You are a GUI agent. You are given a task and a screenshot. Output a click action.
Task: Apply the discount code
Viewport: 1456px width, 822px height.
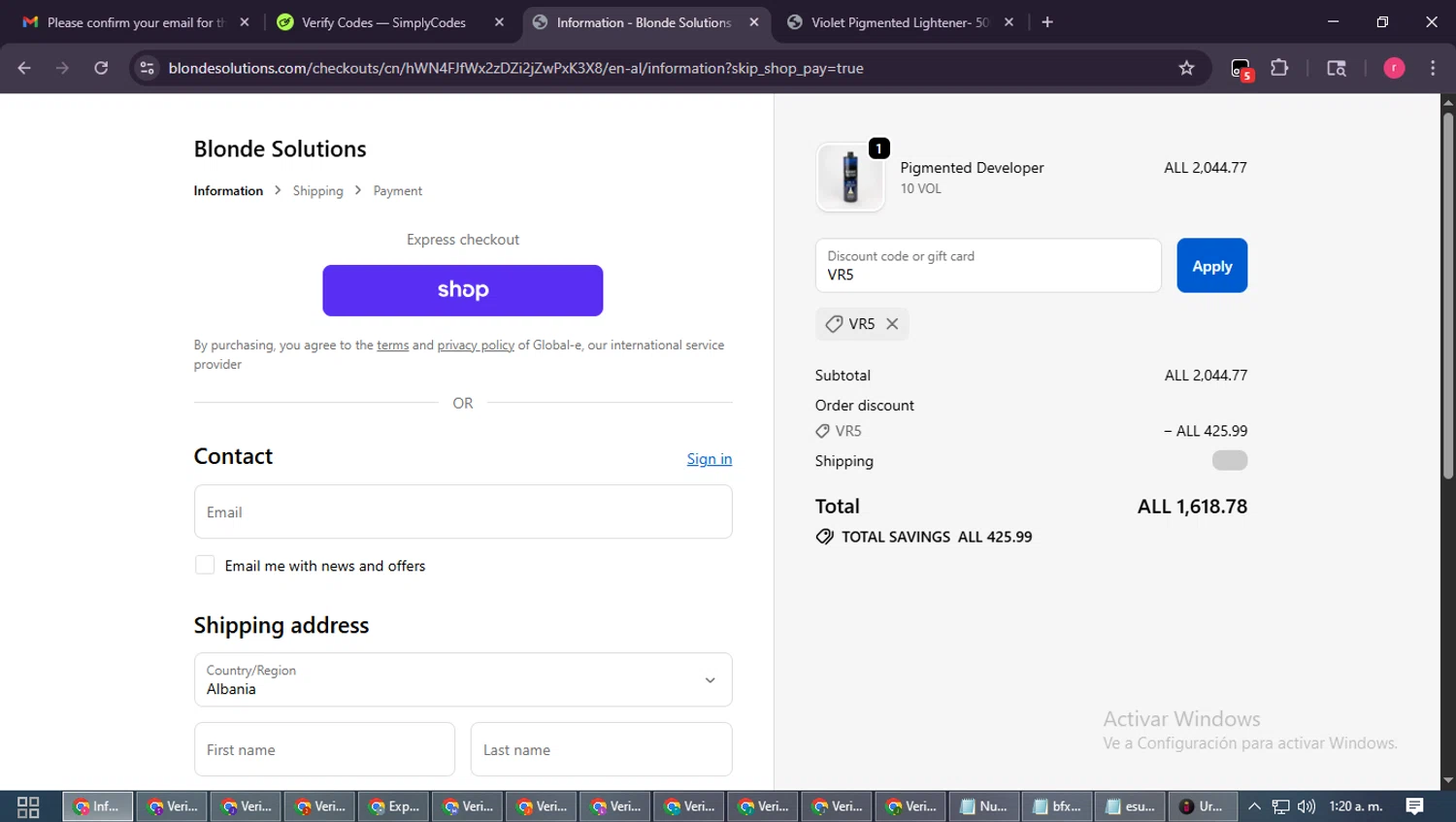pyautogui.click(x=1212, y=266)
